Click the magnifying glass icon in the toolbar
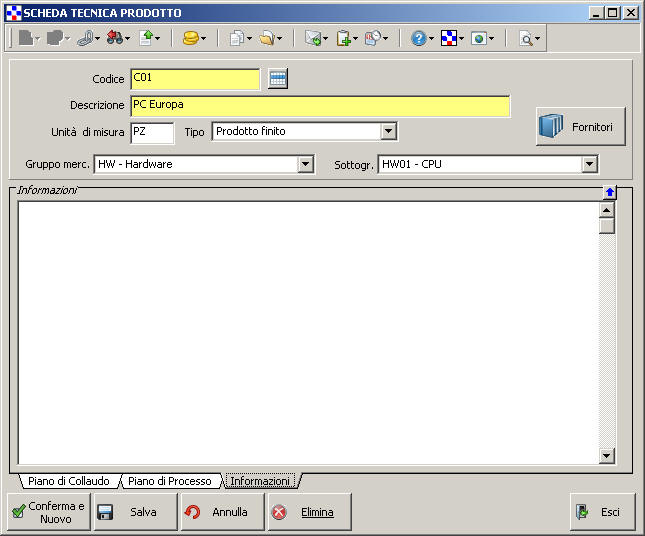Screen dimensions: 645x536 pos(525,38)
